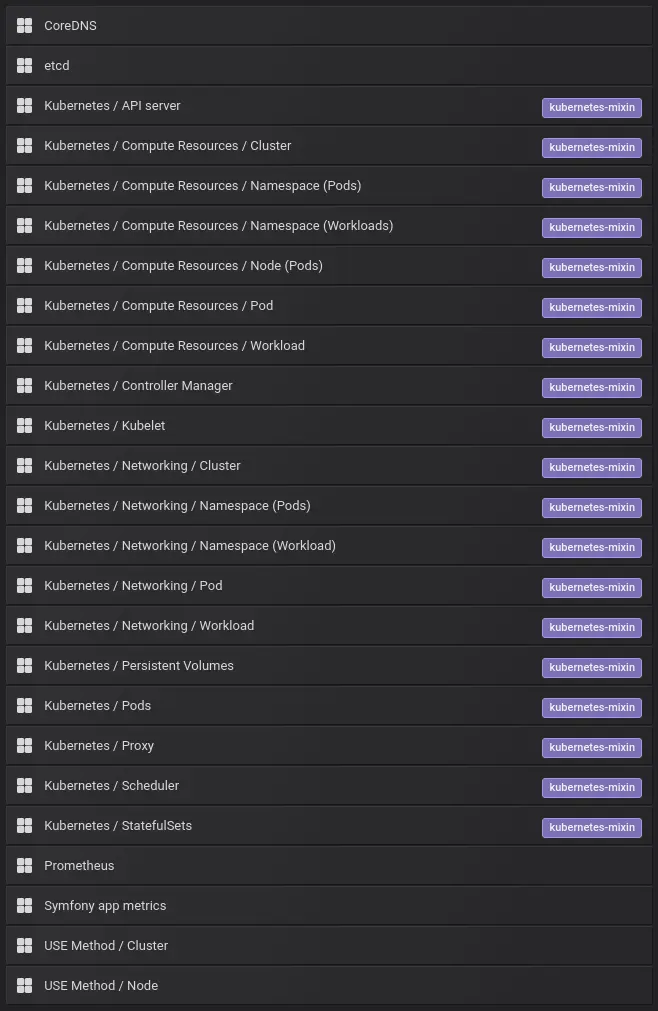Click the grid icon beside Kubernetes / Scheduler
The image size is (658, 1011).
click(x=24, y=785)
